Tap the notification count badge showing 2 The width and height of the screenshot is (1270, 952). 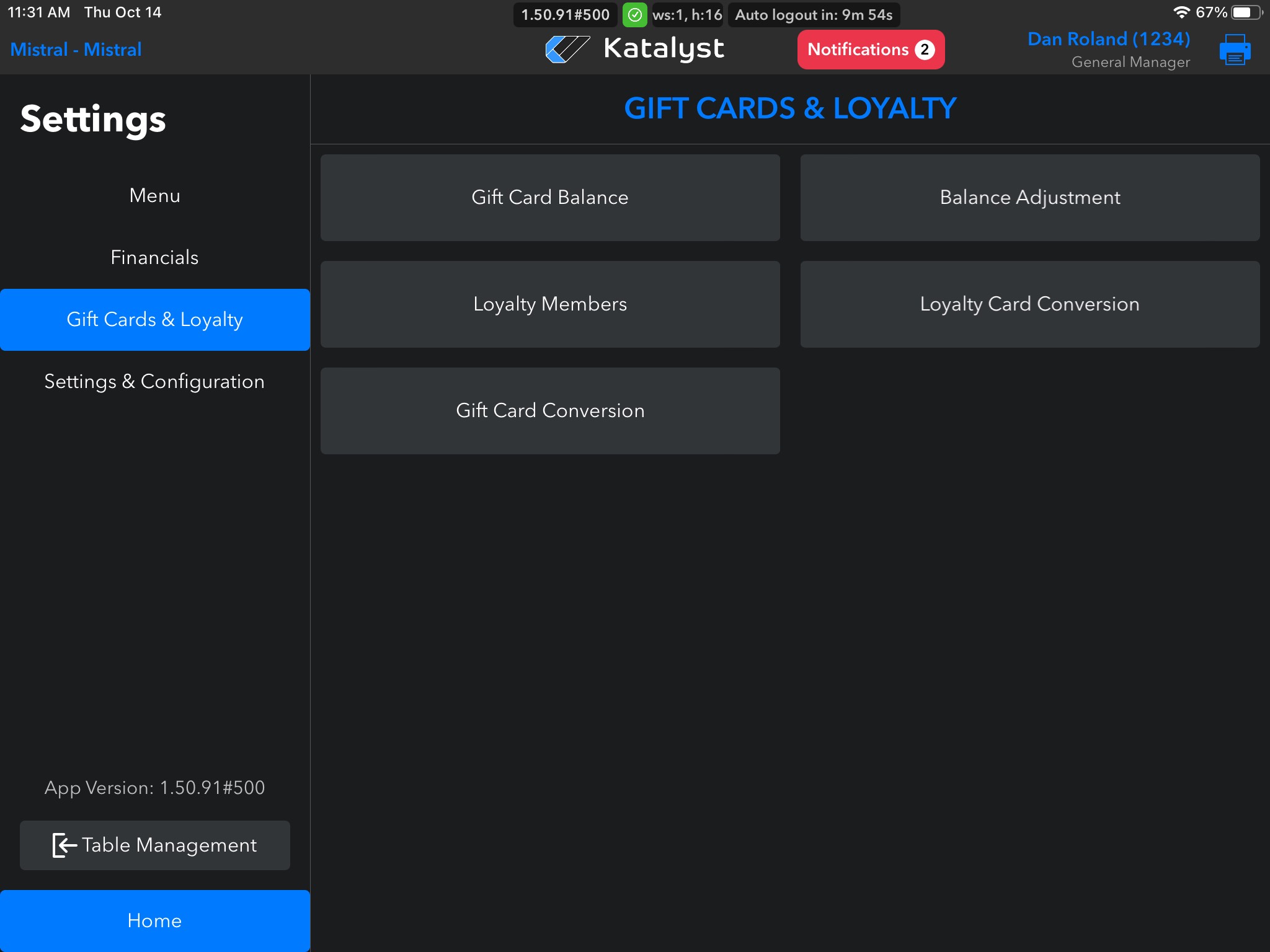tap(925, 50)
